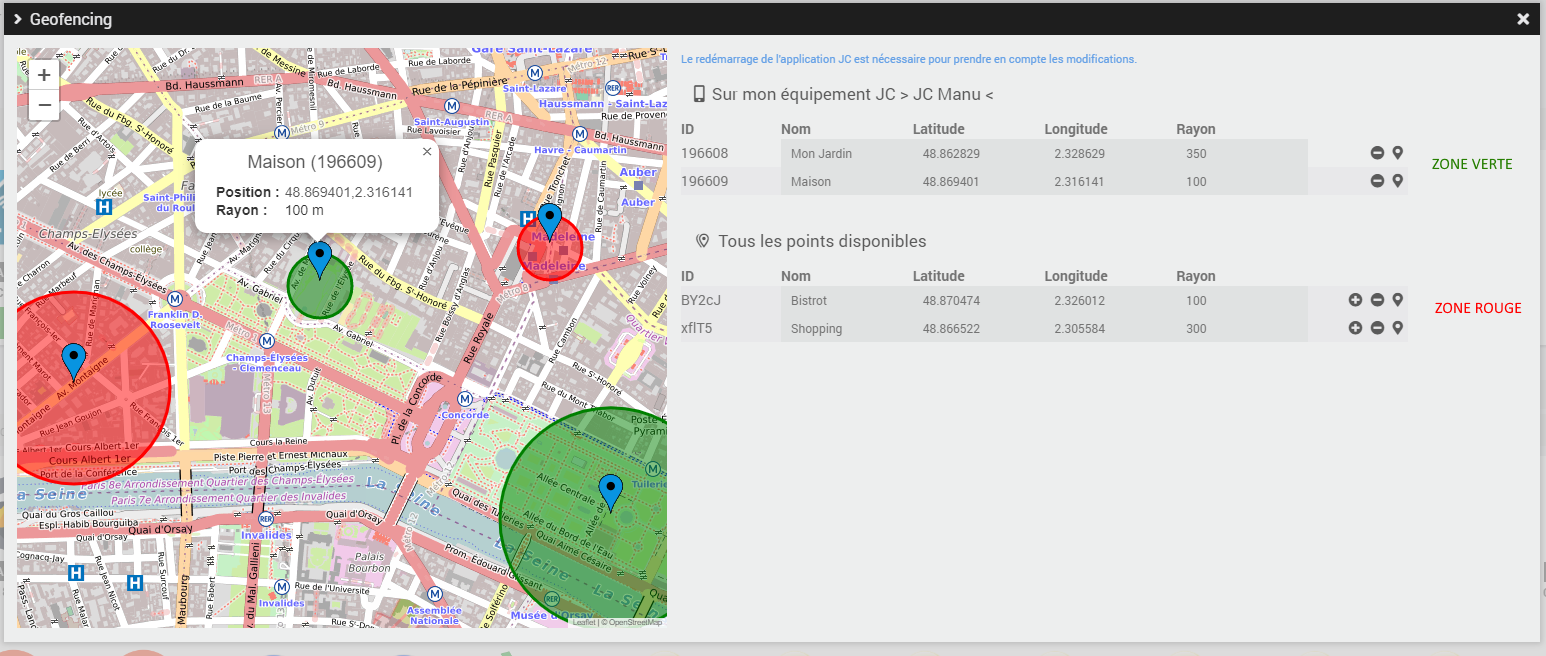Screen dimensions: 1546x656
Task: Show Shopping location with pin icon
Action: 1398,328
